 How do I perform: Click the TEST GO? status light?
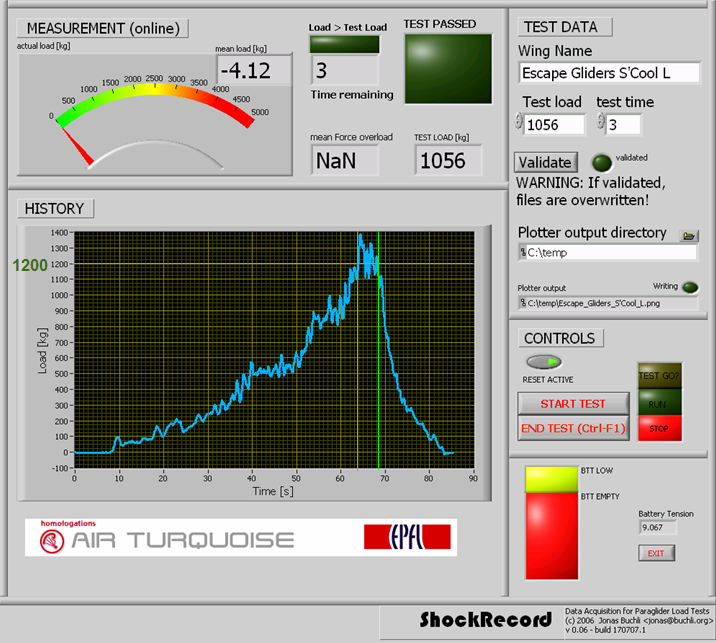point(660,376)
